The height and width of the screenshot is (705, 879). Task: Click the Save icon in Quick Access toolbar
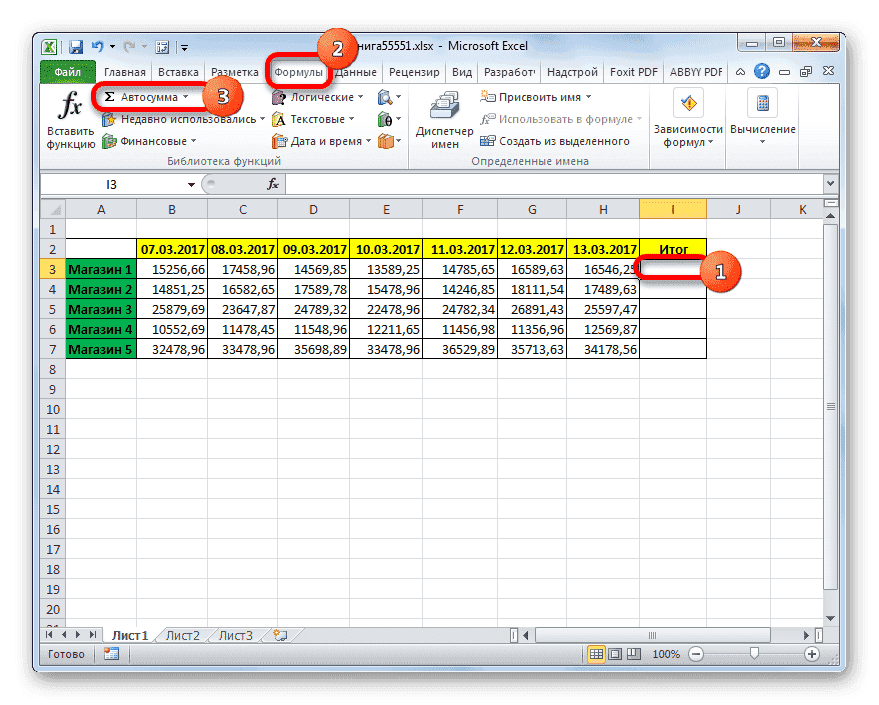point(75,46)
